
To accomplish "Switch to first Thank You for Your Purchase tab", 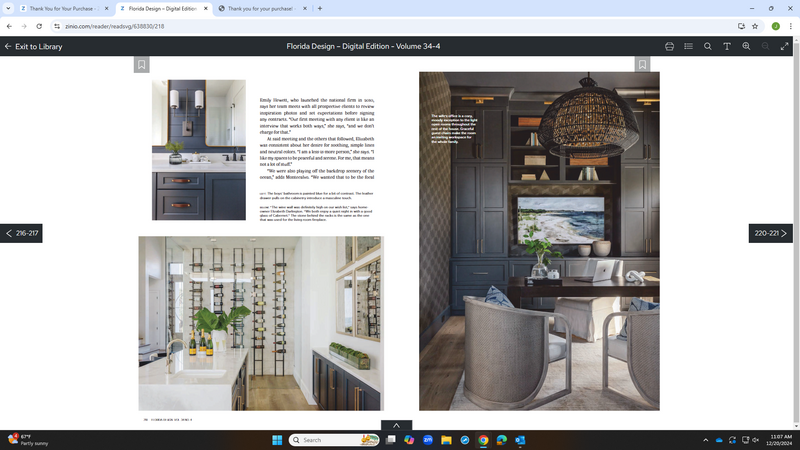I will (63, 9).
